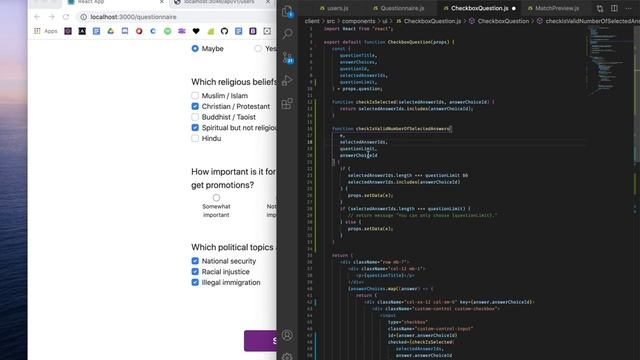The height and width of the screenshot is (360, 640).
Task: Check the Muslim / Islam checkbox
Action: [x=195, y=96]
